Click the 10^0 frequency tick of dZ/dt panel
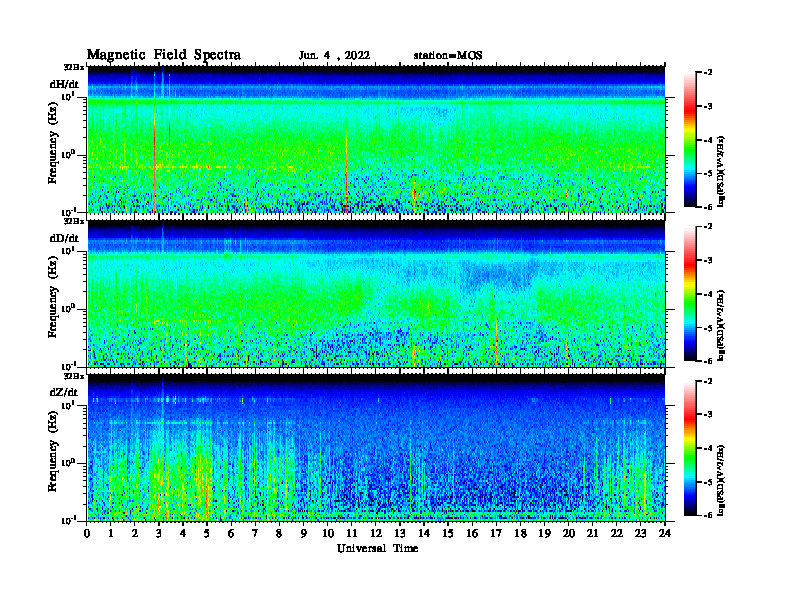 [69, 462]
